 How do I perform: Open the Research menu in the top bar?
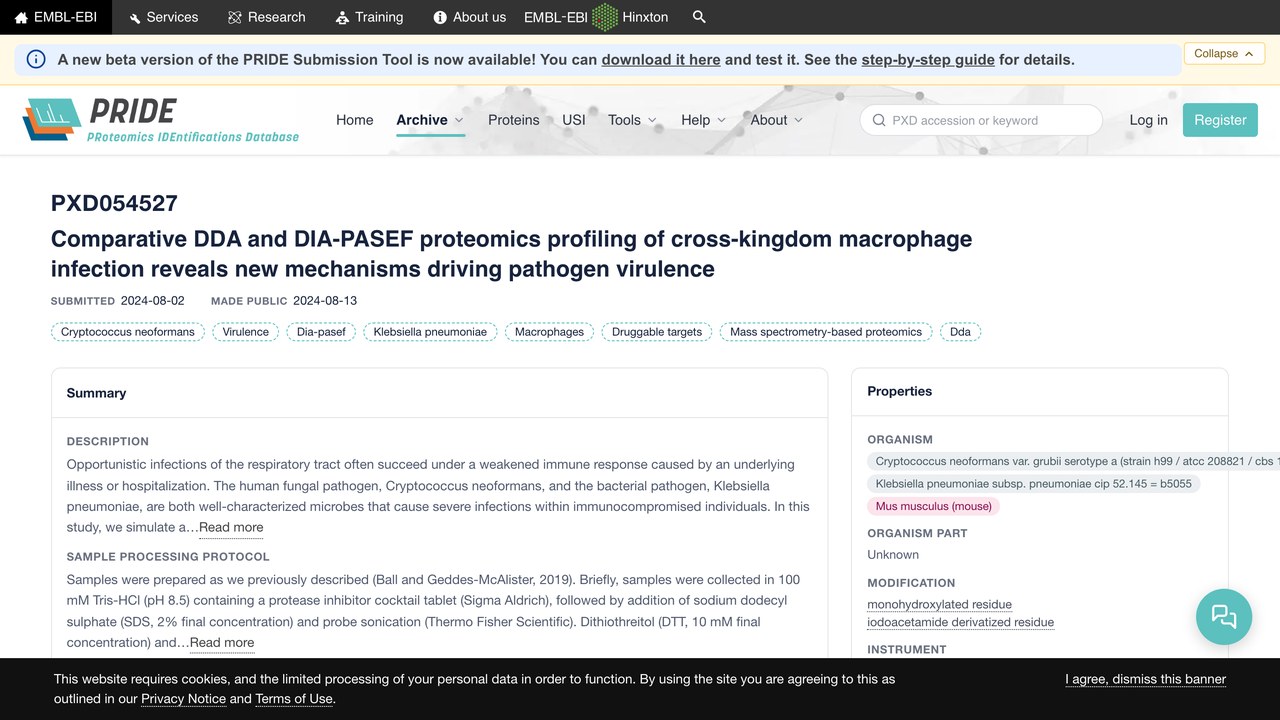click(x=267, y=17)
